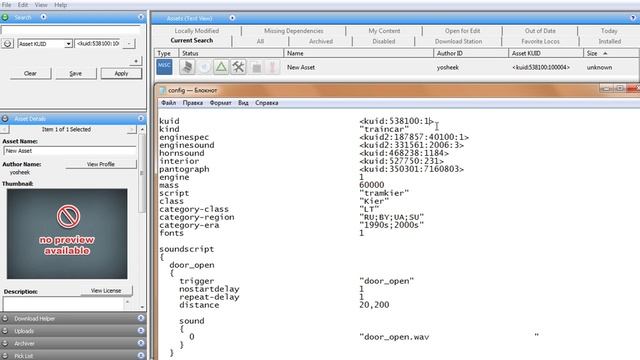Open the Help menu in Content Manager

tap(60, 5)
